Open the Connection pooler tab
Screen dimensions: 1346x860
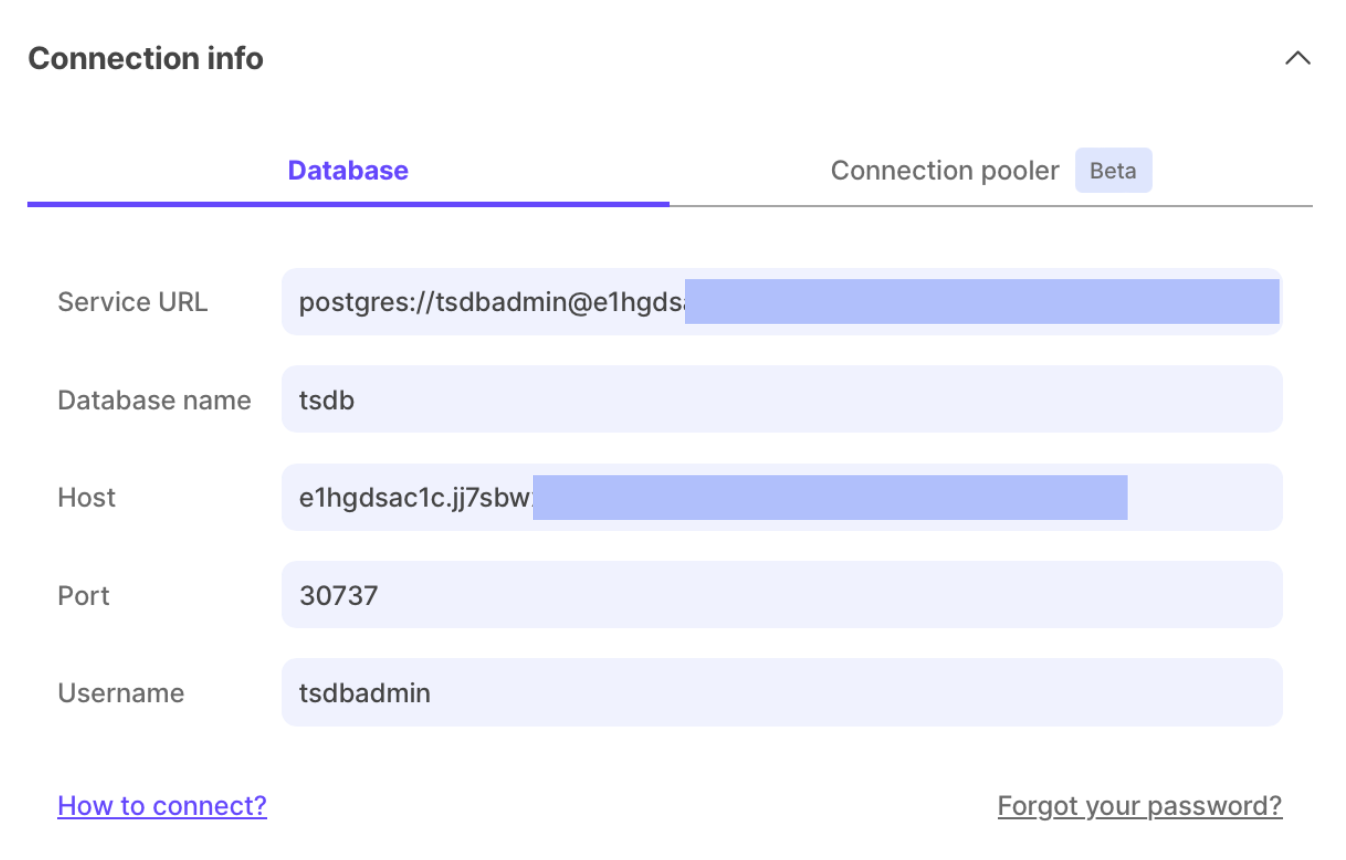(944, 171)
